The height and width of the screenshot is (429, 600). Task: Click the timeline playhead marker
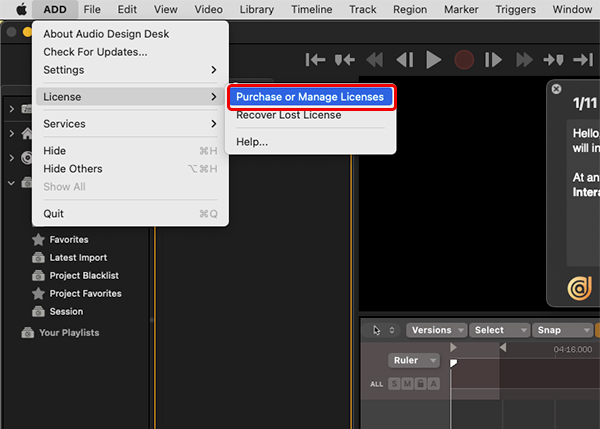click(x=453, y=362)
